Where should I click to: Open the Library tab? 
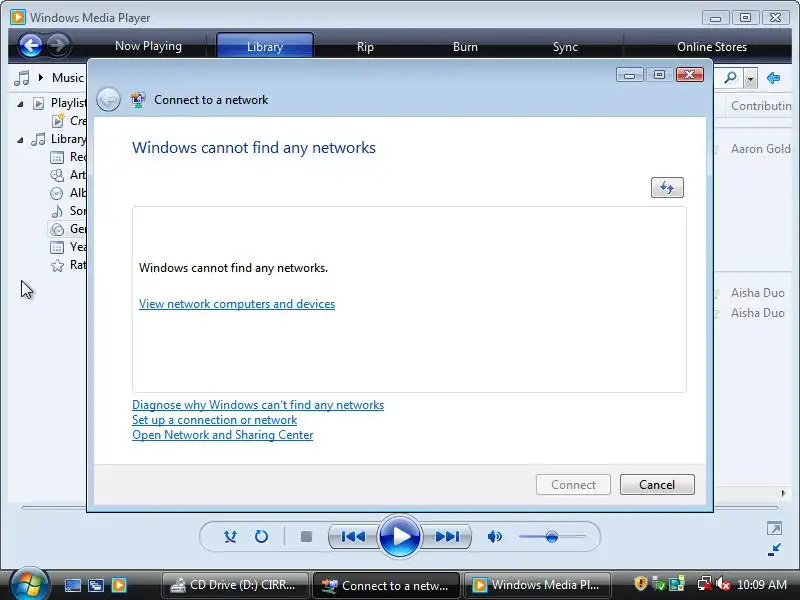264,46
